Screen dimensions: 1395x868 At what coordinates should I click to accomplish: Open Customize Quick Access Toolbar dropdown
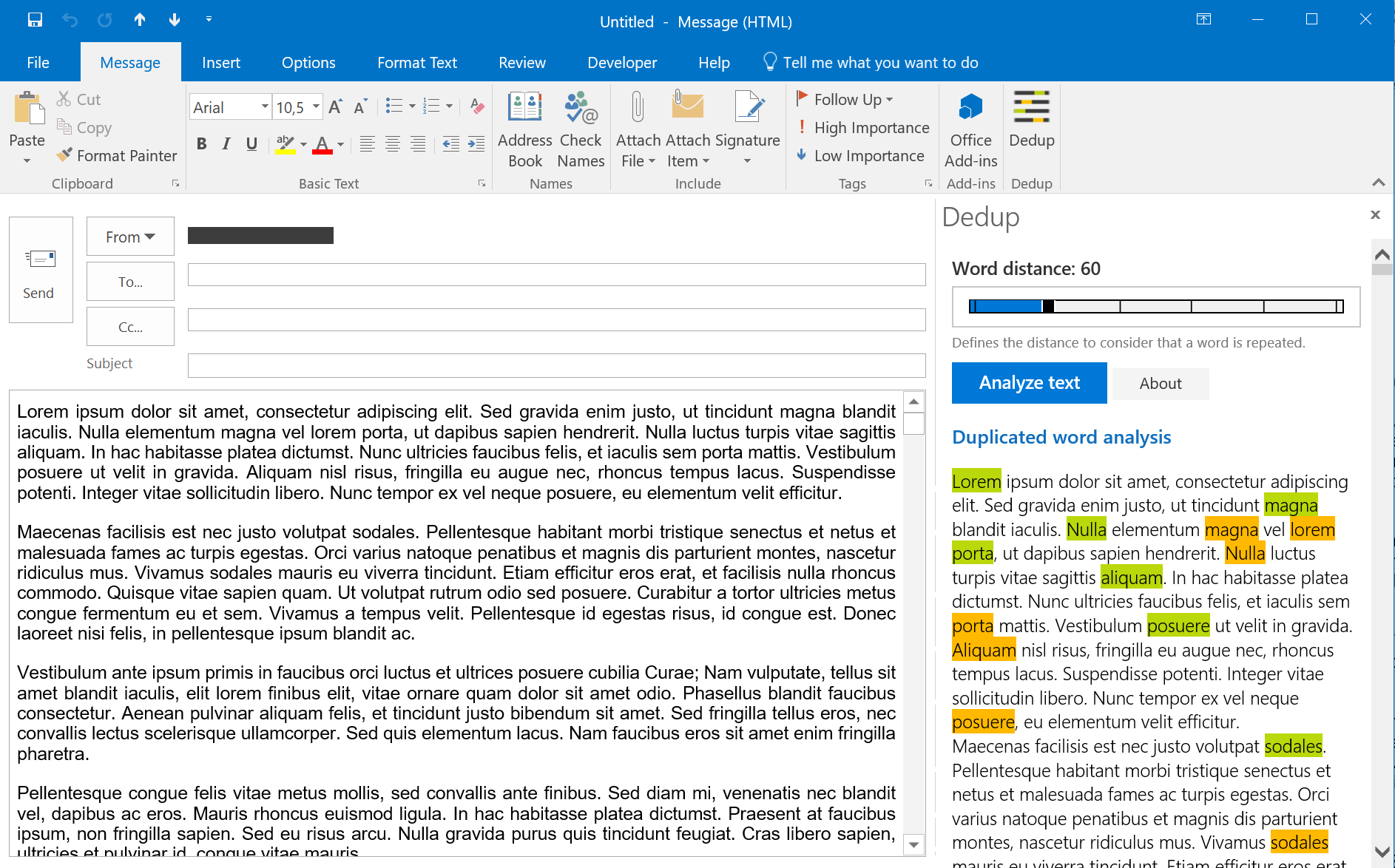pyautogui.click(x=209, y=19)
